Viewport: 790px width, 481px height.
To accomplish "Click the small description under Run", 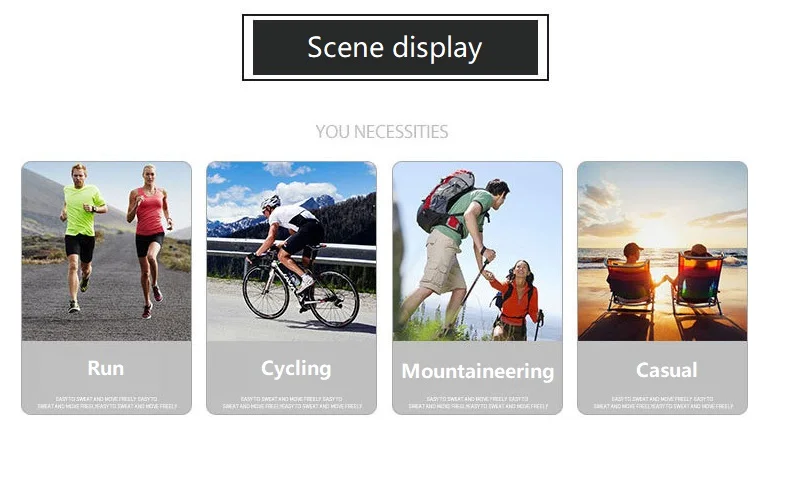I will [x=107, y=402].
